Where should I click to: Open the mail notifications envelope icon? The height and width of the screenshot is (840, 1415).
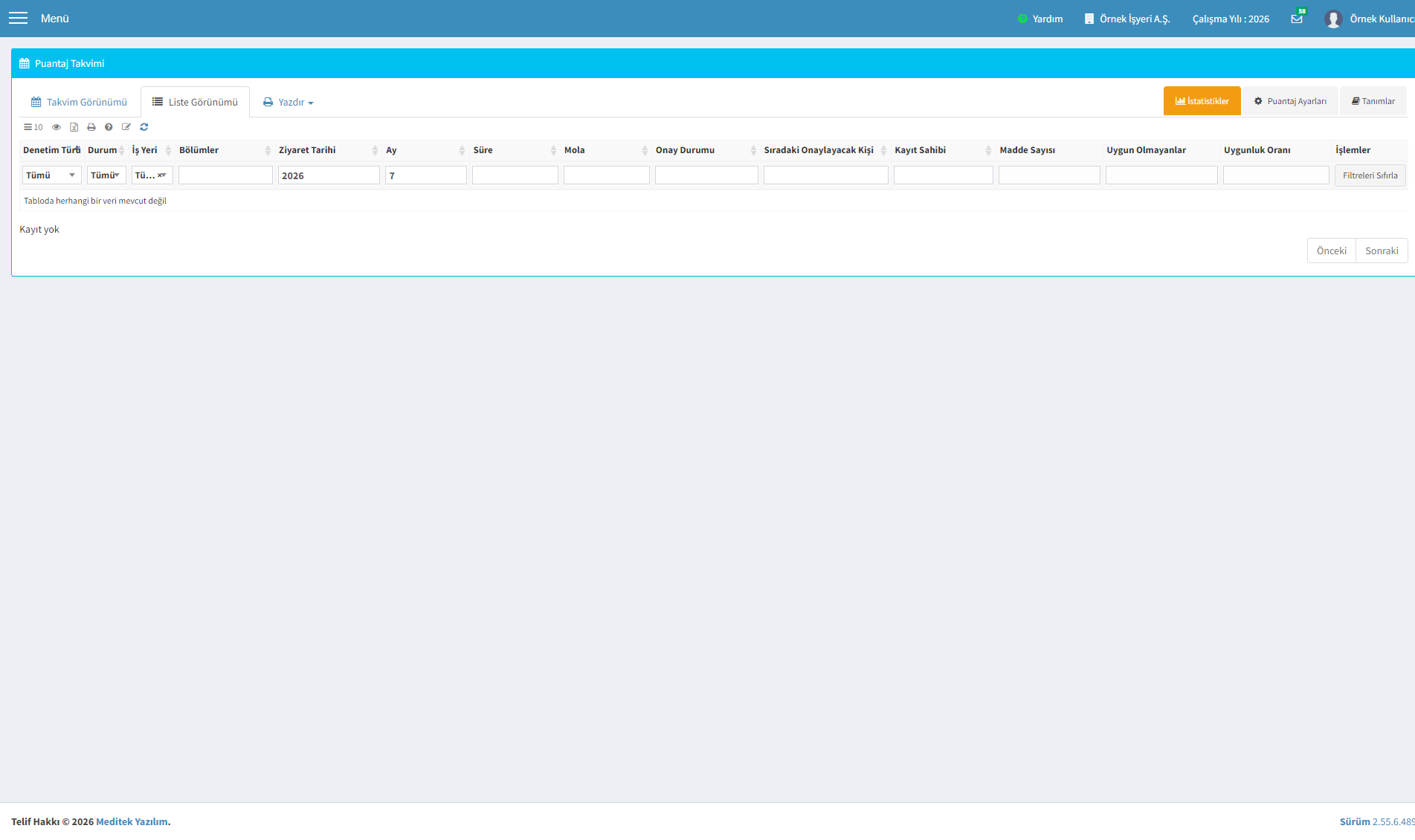(x=1297, y=19)
